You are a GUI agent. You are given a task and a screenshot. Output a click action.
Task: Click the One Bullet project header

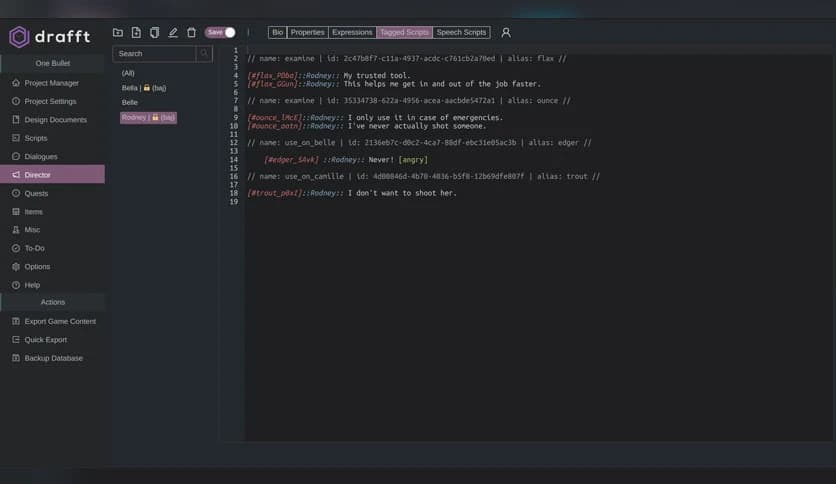(x=52, y=63)
